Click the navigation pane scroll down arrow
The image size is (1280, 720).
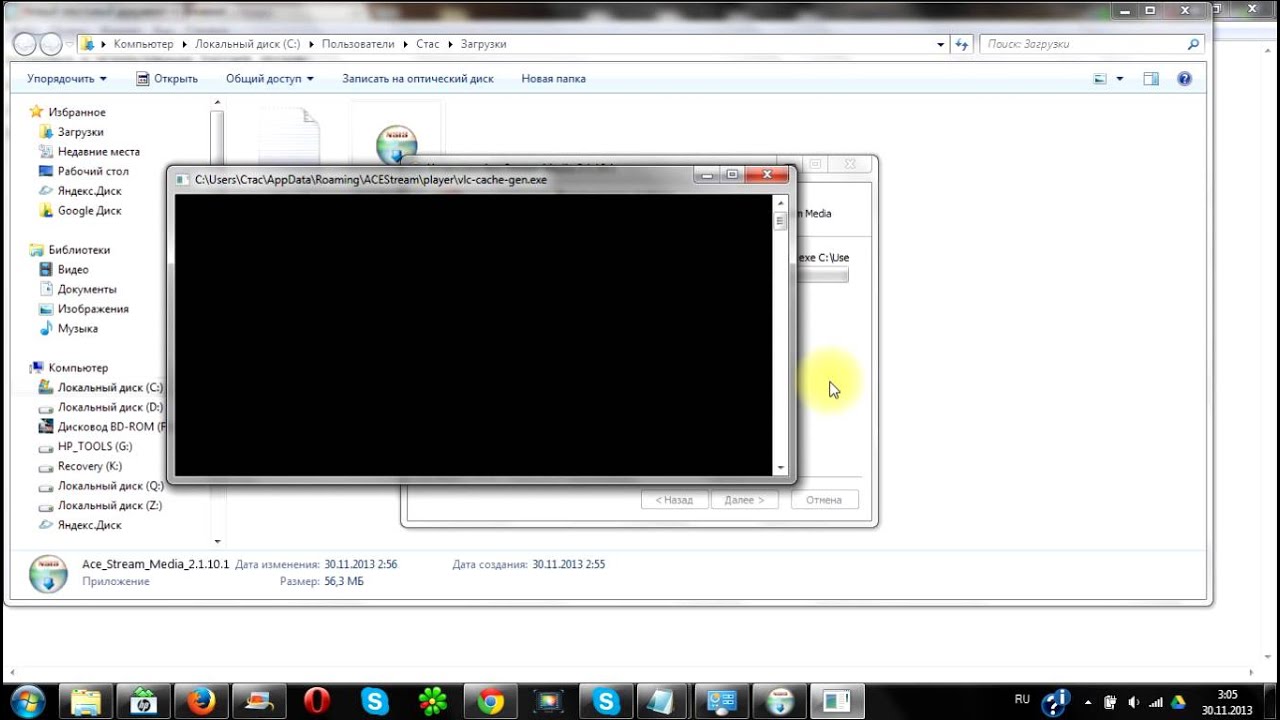point(217,541)
